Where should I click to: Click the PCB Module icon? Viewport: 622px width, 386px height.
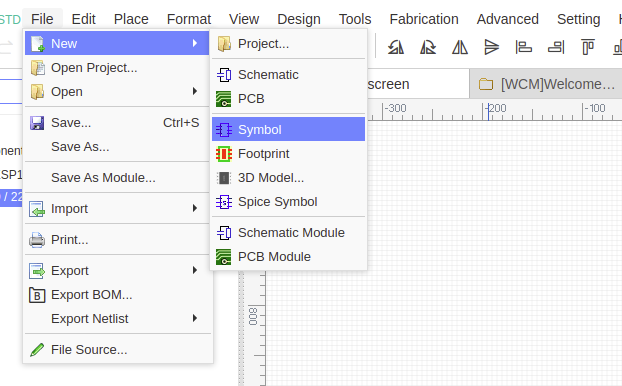tap(224, 257)
